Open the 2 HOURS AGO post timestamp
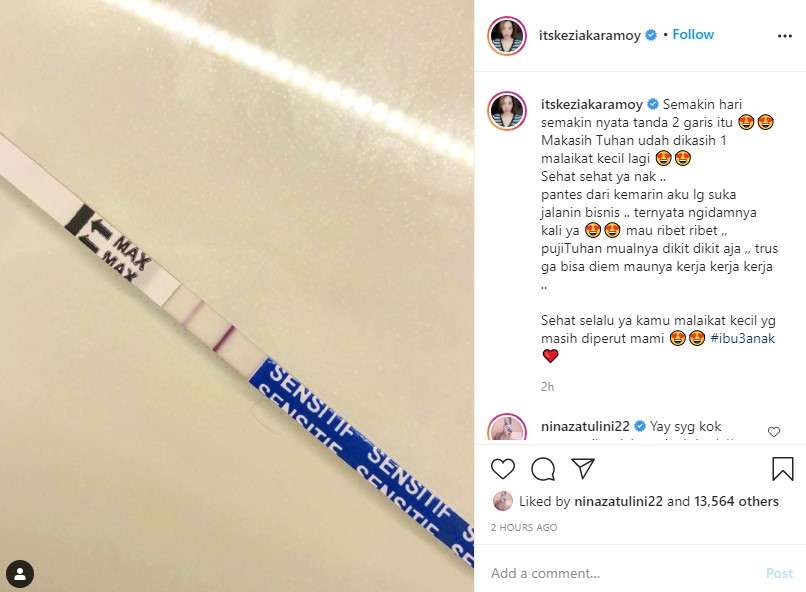This screenshot has height=592, width=806. click(x=524, y=527)
